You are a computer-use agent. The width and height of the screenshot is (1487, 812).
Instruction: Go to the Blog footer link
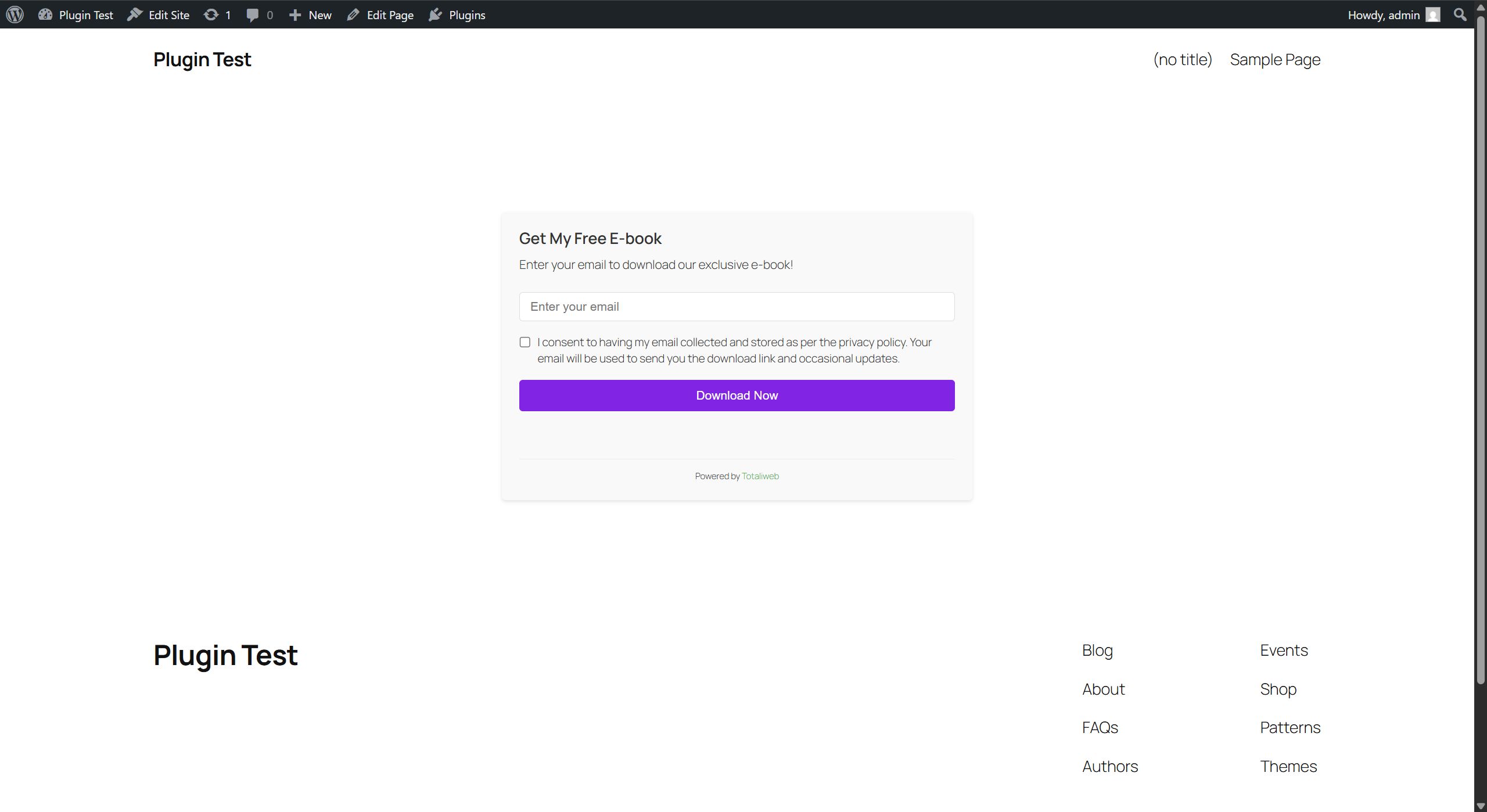coord(1097,651)
